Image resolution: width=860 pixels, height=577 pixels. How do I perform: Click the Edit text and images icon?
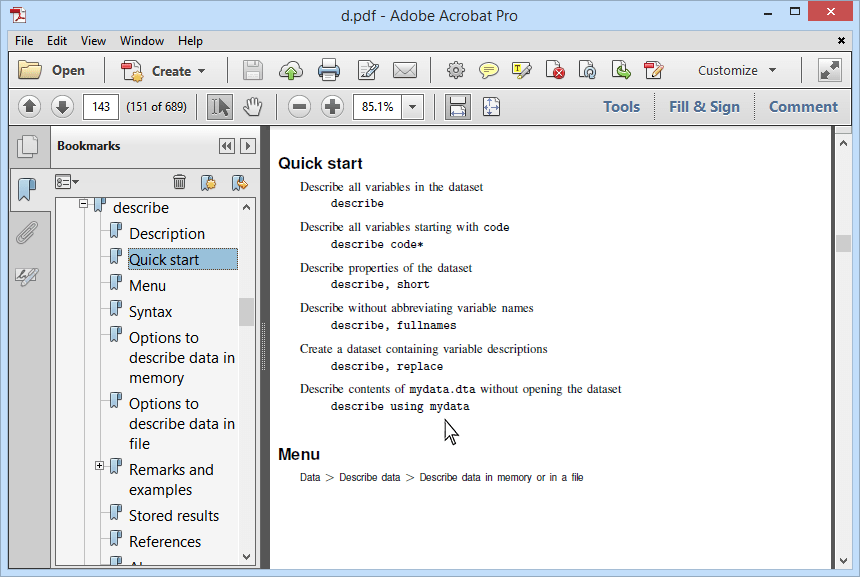point(367,71)
